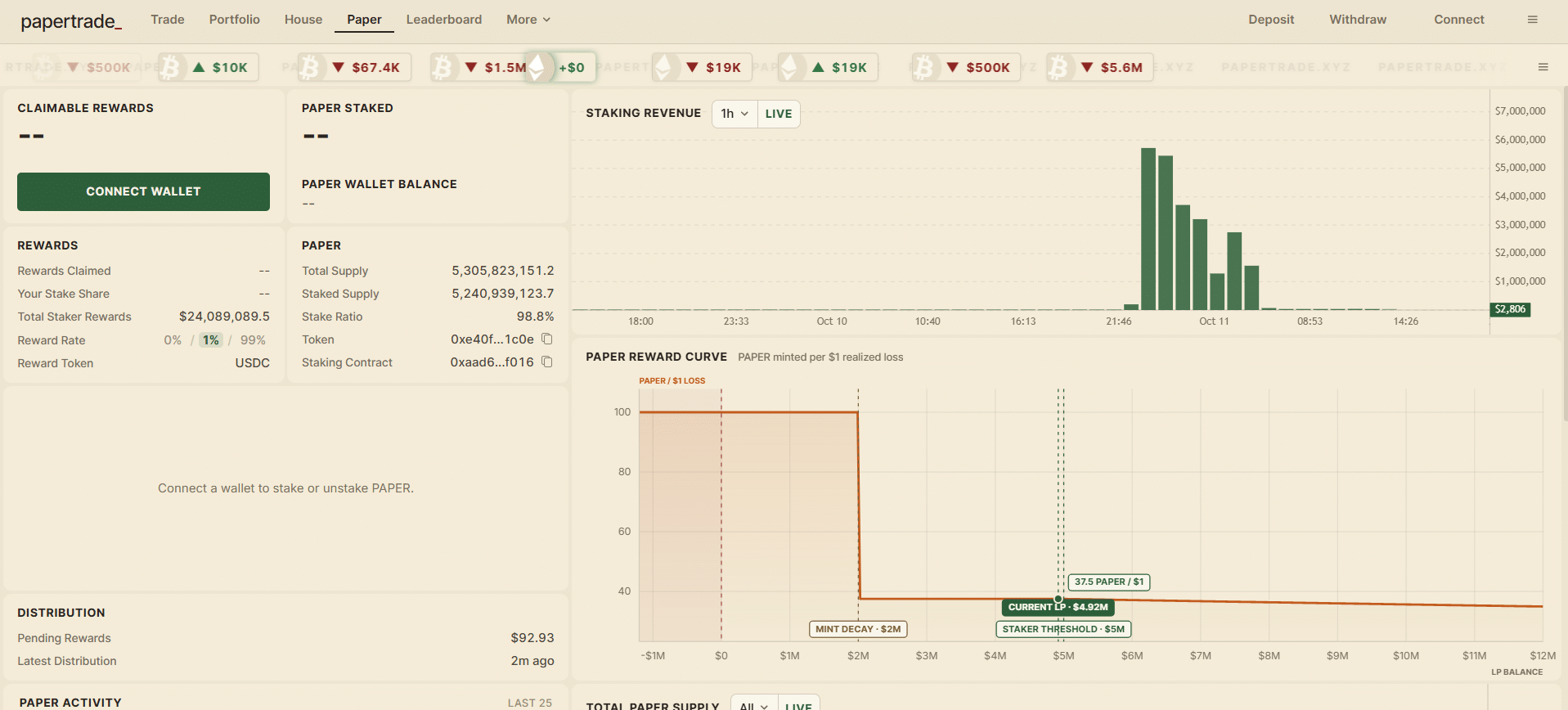Select the 1% reward rate option
This screenshot has height=710, width=1568.
[211, 340]
